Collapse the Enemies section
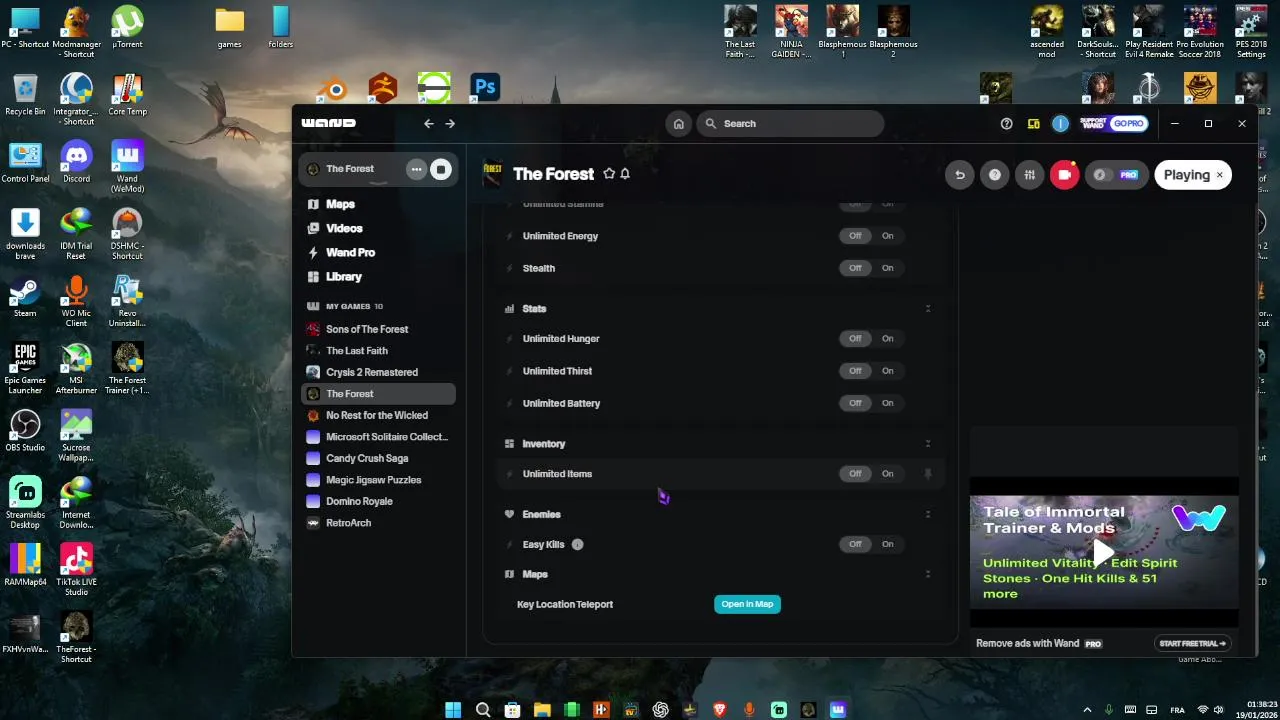 click(928, 515)
